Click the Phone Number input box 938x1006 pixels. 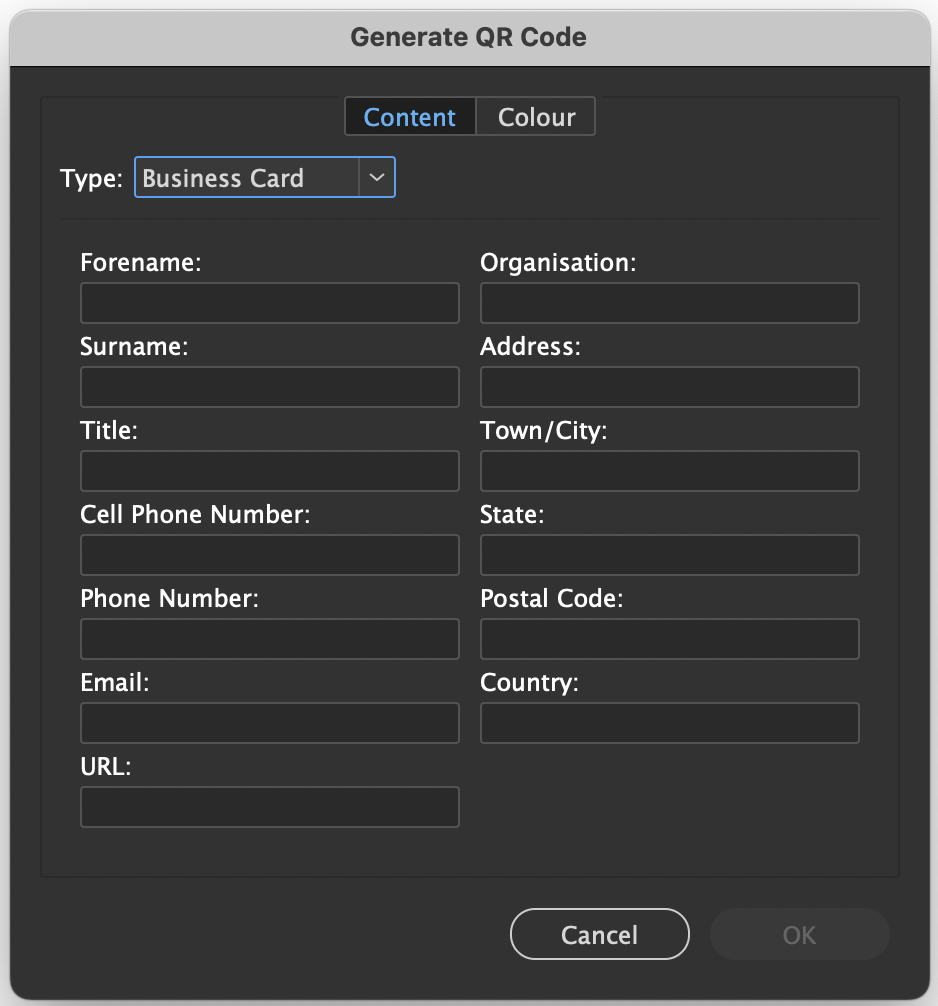[x=269, y=638]
